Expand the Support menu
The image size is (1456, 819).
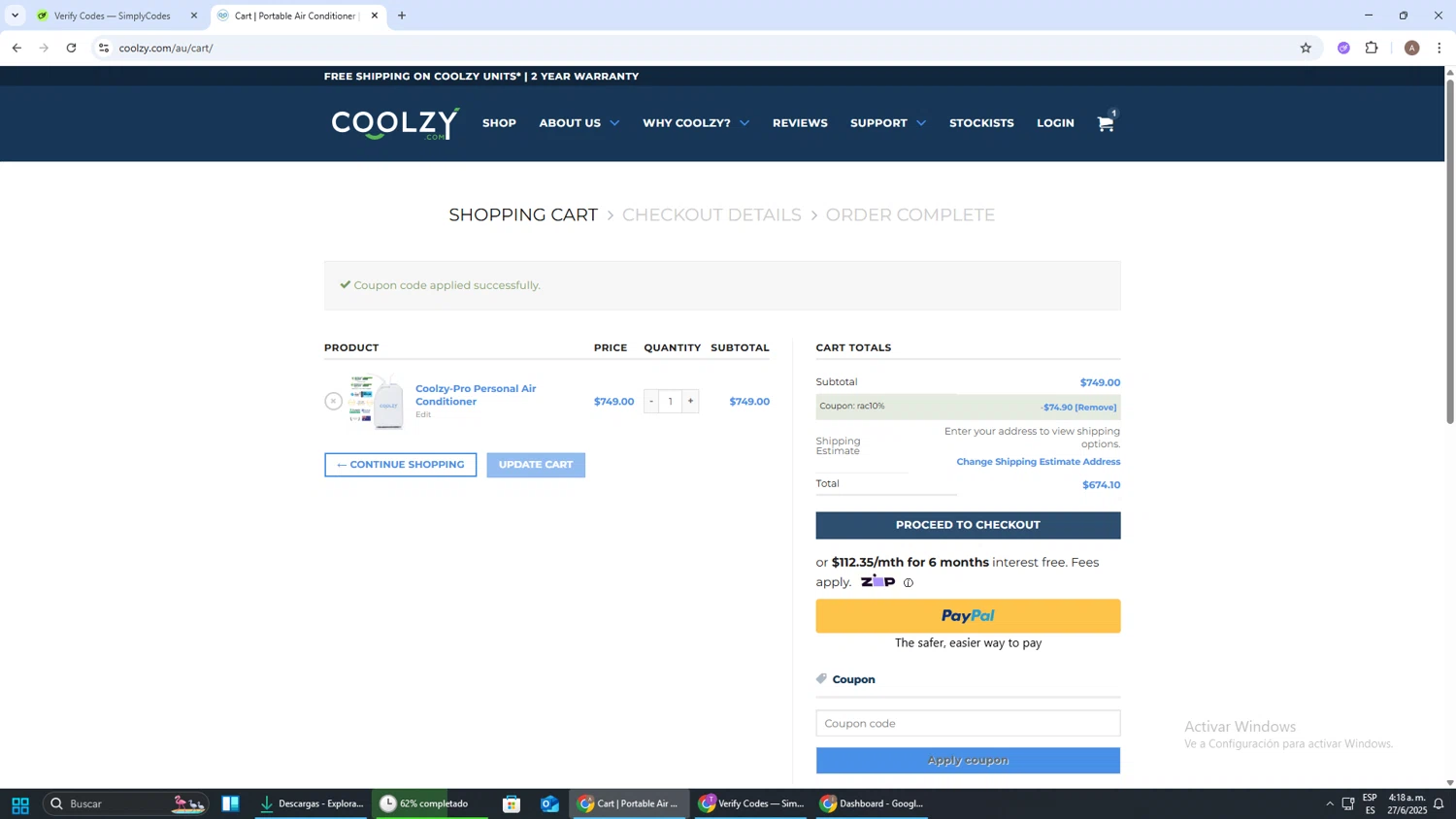[887, 123]
